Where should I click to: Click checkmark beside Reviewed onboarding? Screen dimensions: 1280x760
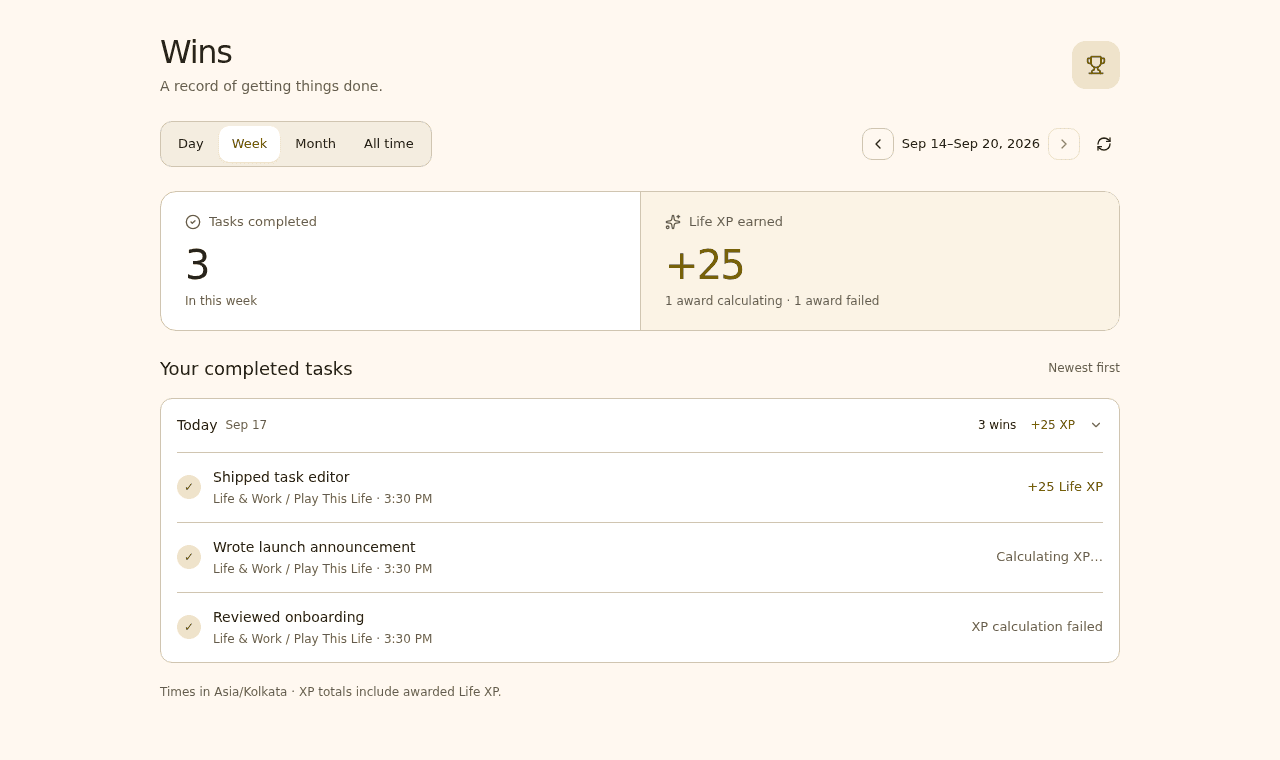click(189, 627)
